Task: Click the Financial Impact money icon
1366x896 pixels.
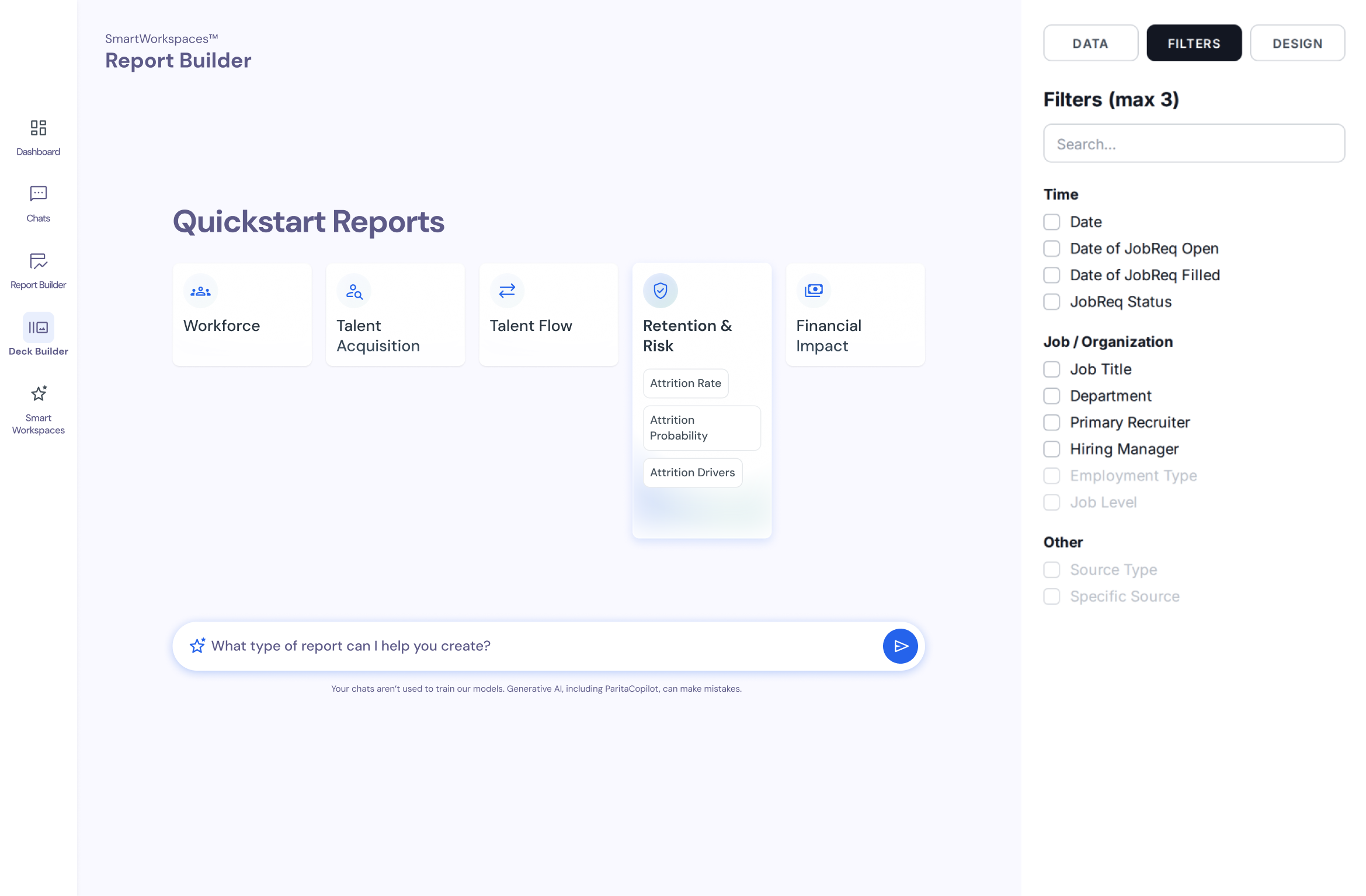Action: click(814, 291)
